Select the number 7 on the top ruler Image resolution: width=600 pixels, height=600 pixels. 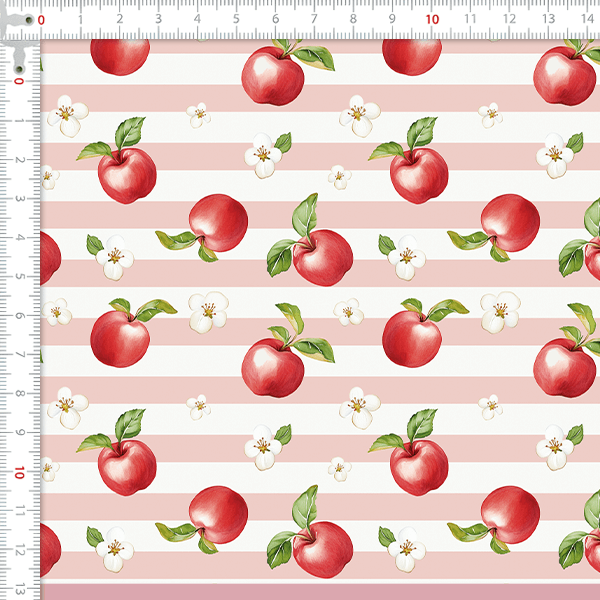pyautogui.click(x=314, y=18)
